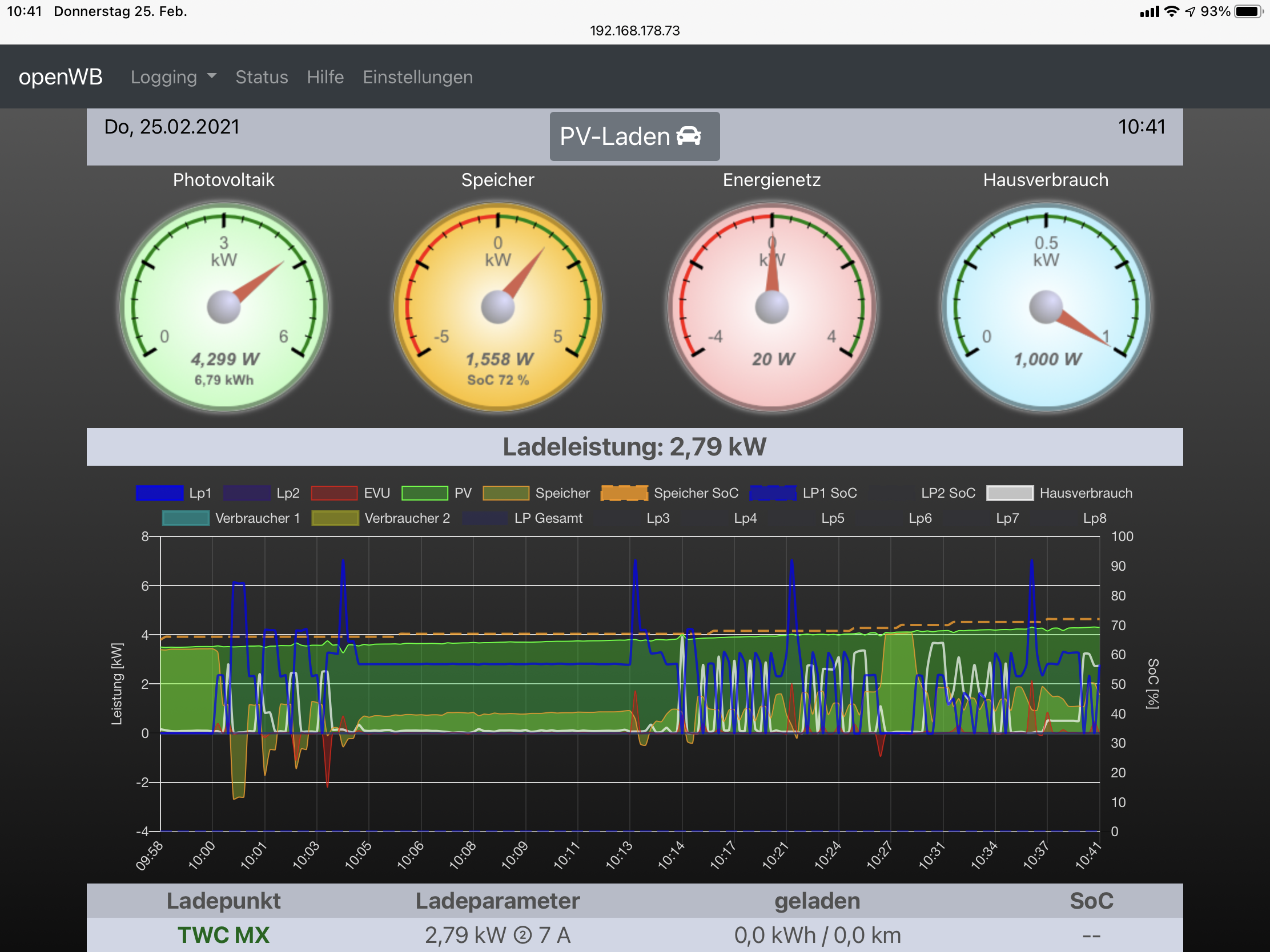Screen dimensions: 1270x952
Task: Click the Logging dropdown caret arrow
Action: point(212,76)
